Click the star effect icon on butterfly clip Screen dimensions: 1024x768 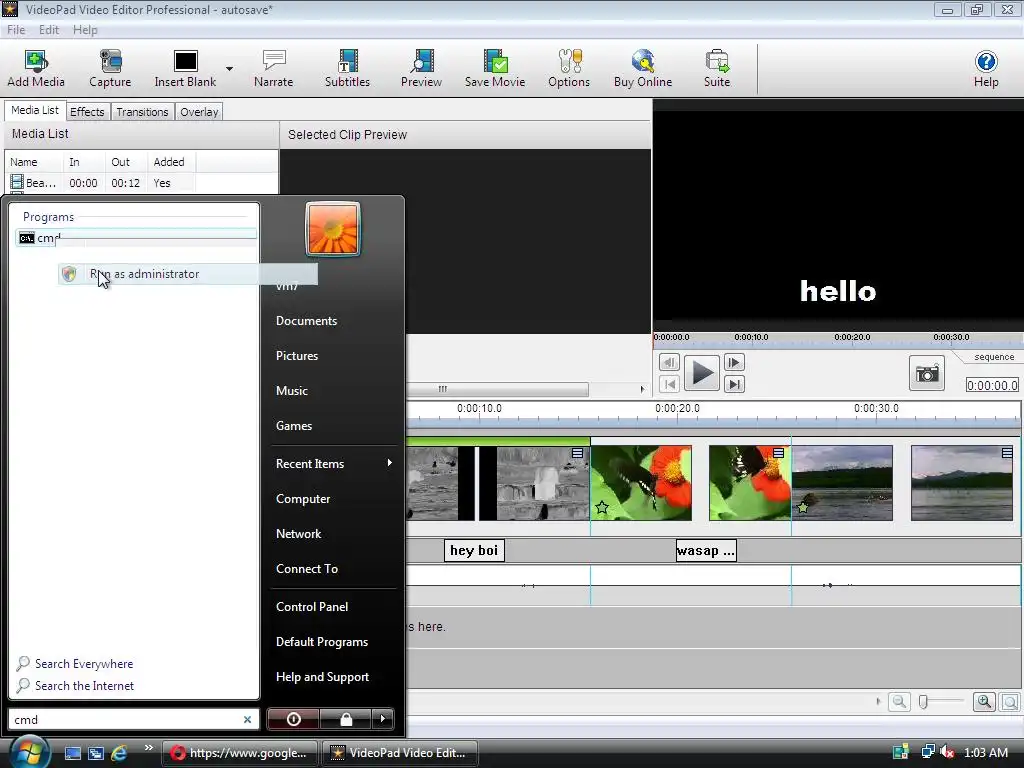coord(602,507)
